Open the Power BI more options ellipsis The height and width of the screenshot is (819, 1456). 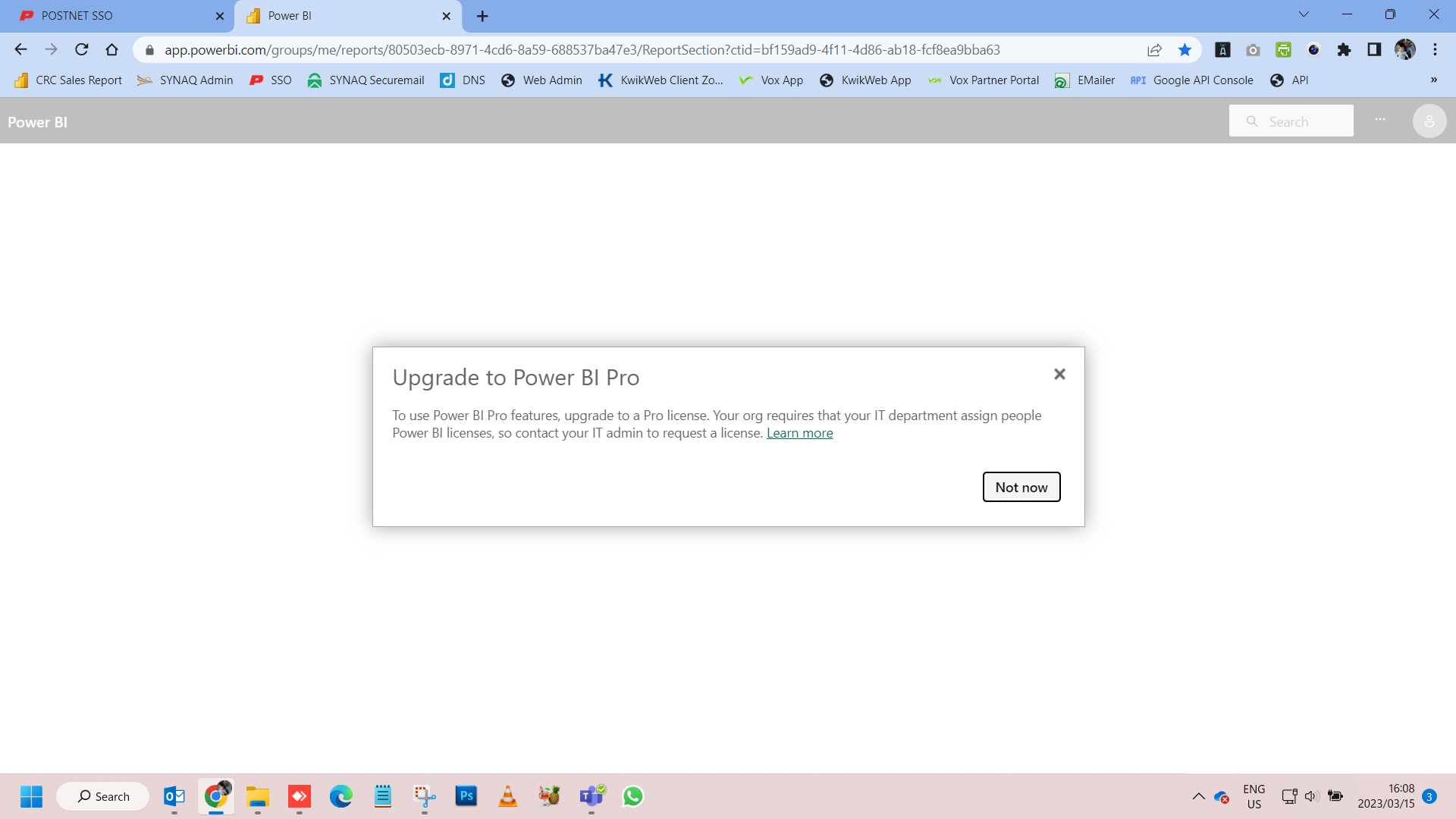[1380, 120]
